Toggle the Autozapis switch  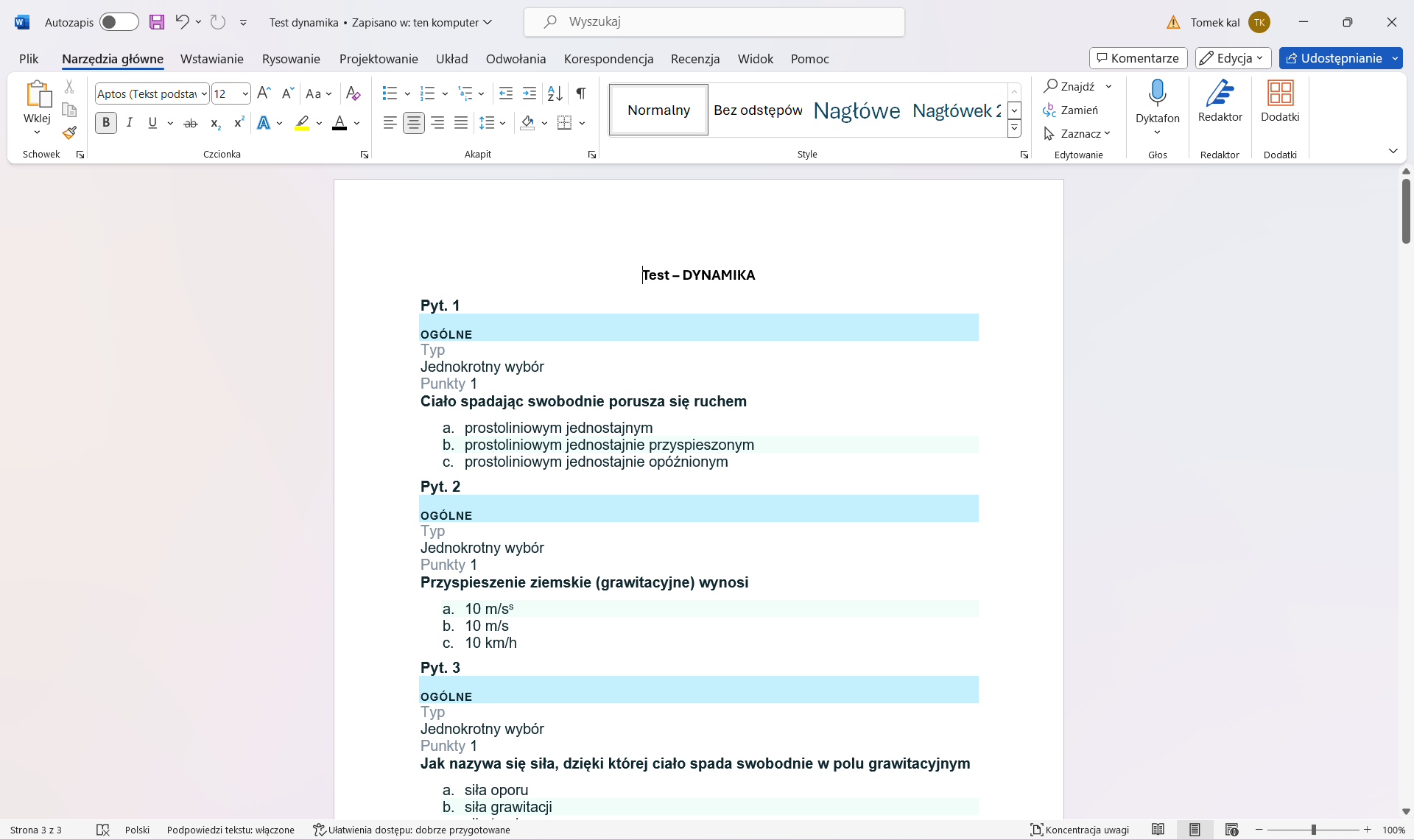pyautogui.click(x=119, y=22)
